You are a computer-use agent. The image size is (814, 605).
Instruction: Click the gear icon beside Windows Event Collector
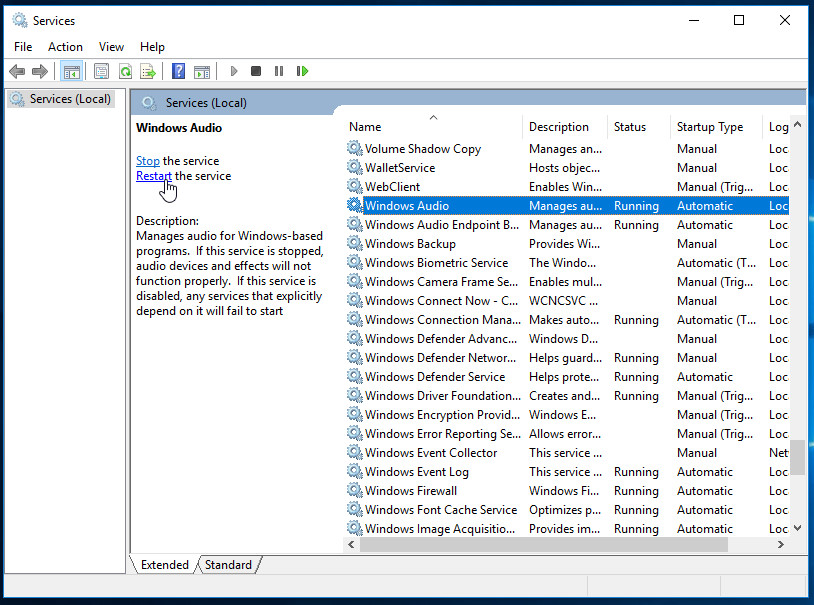(355, 452)
